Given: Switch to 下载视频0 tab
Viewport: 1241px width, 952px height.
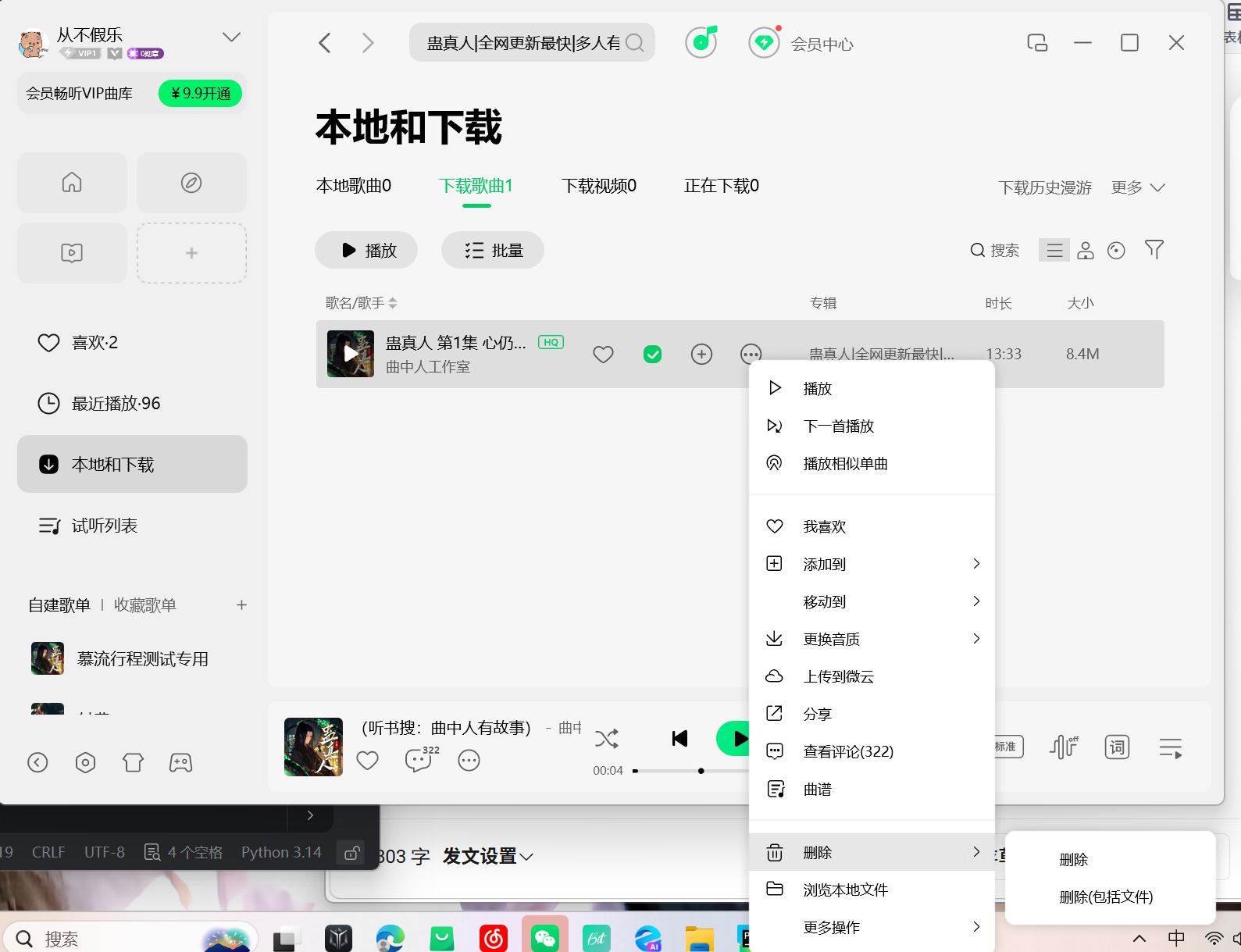Looking at the screenshot, I should (599, 186).
